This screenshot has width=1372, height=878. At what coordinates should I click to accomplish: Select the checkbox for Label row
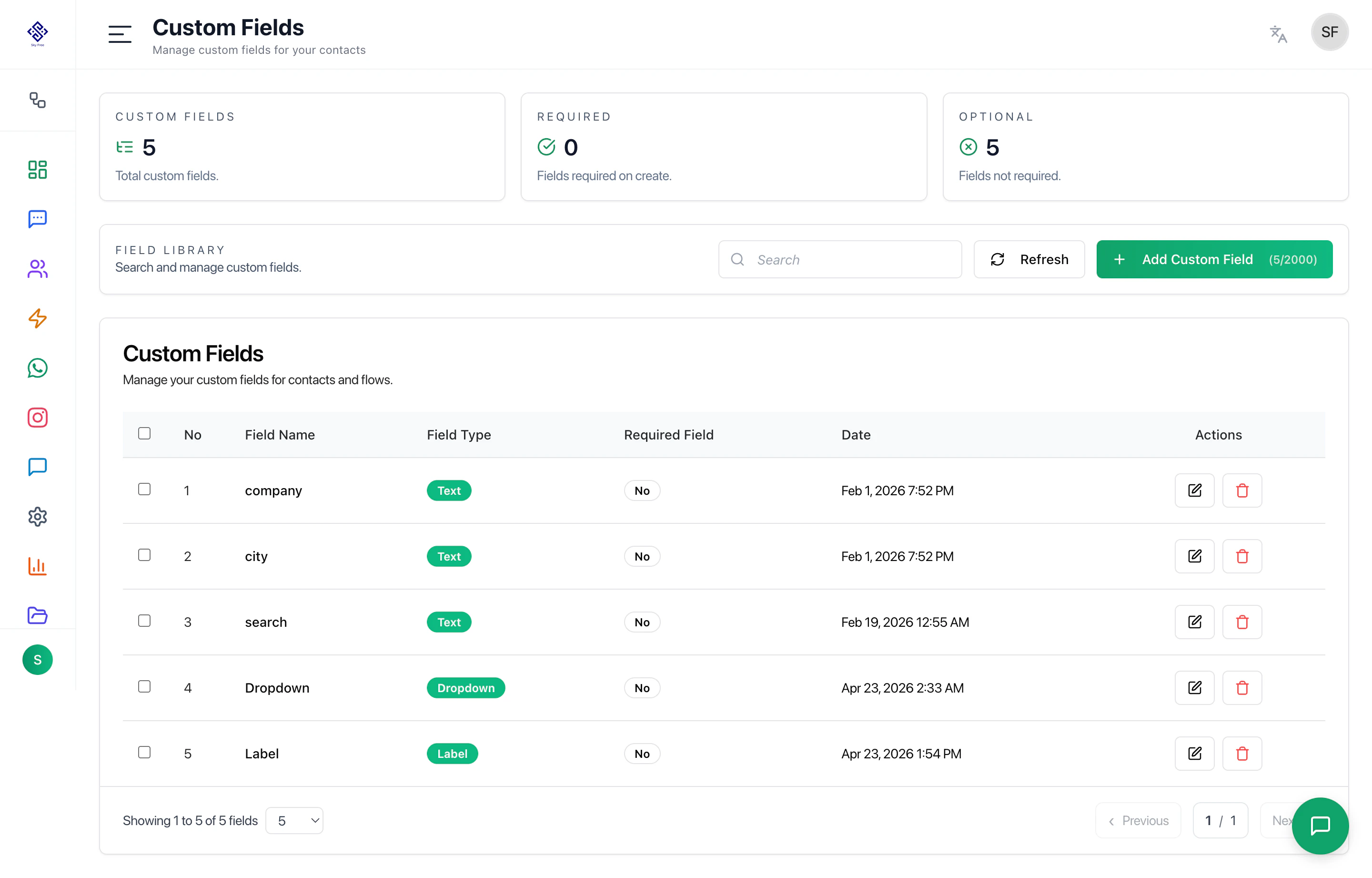(x=144, y=753)
